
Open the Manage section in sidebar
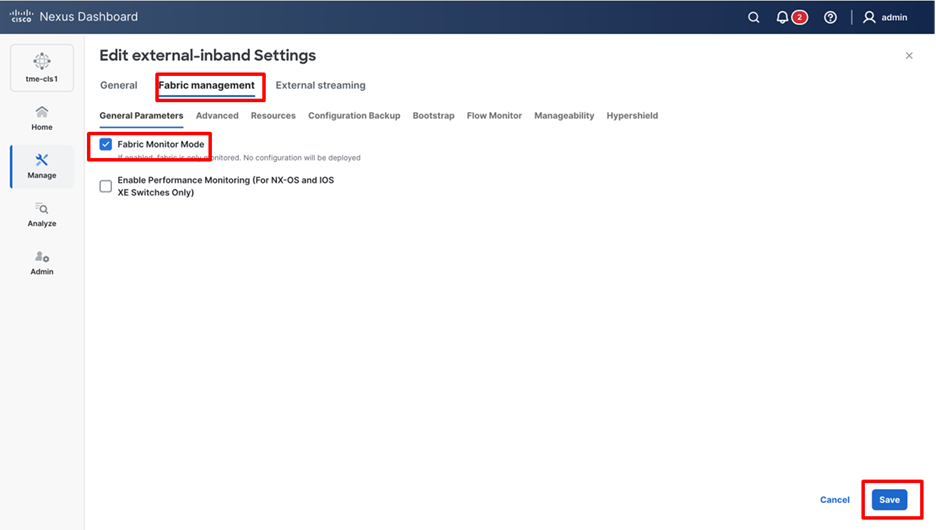[42, 167]
